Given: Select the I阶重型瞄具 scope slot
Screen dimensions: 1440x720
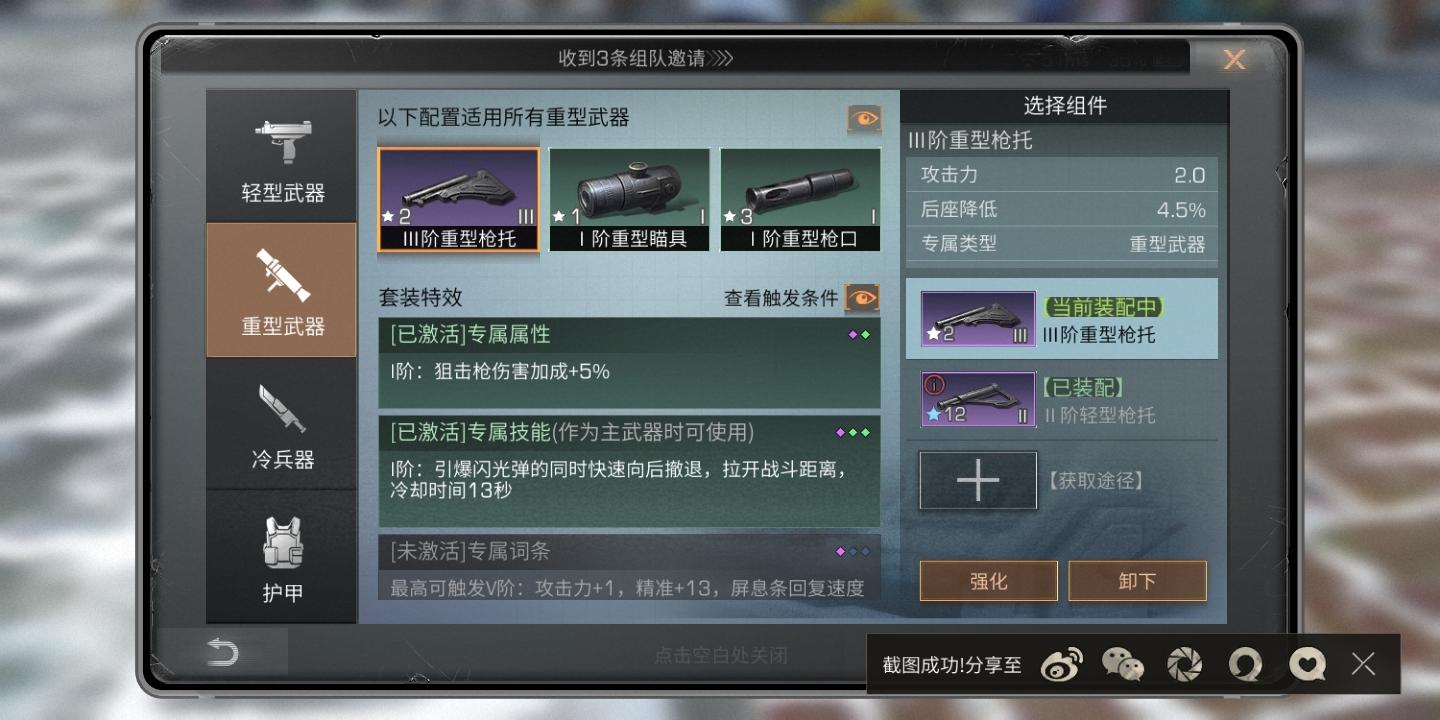Looking at the screenshot, I should pos(630,200).
